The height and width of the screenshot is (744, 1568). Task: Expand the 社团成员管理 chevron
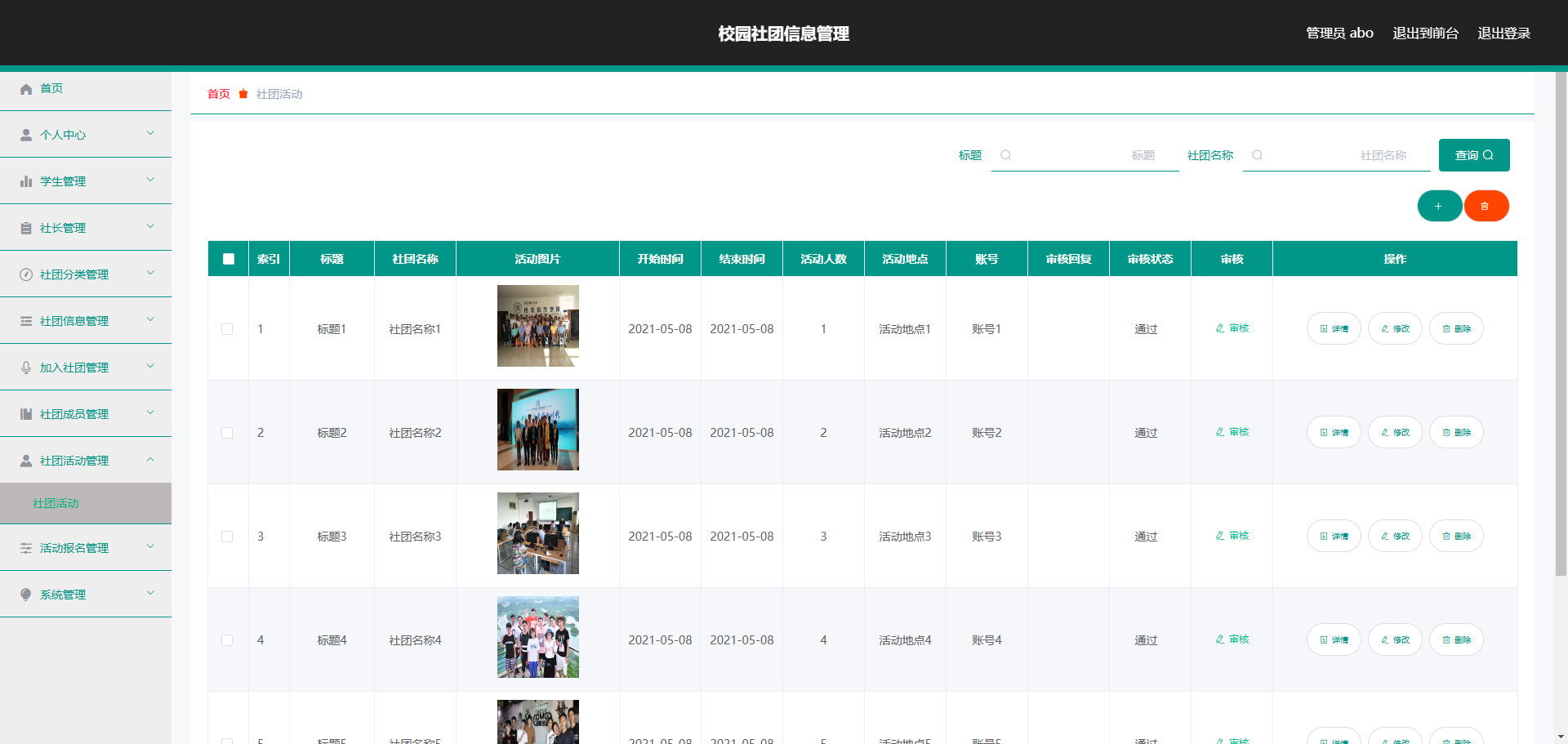[150, 412]
